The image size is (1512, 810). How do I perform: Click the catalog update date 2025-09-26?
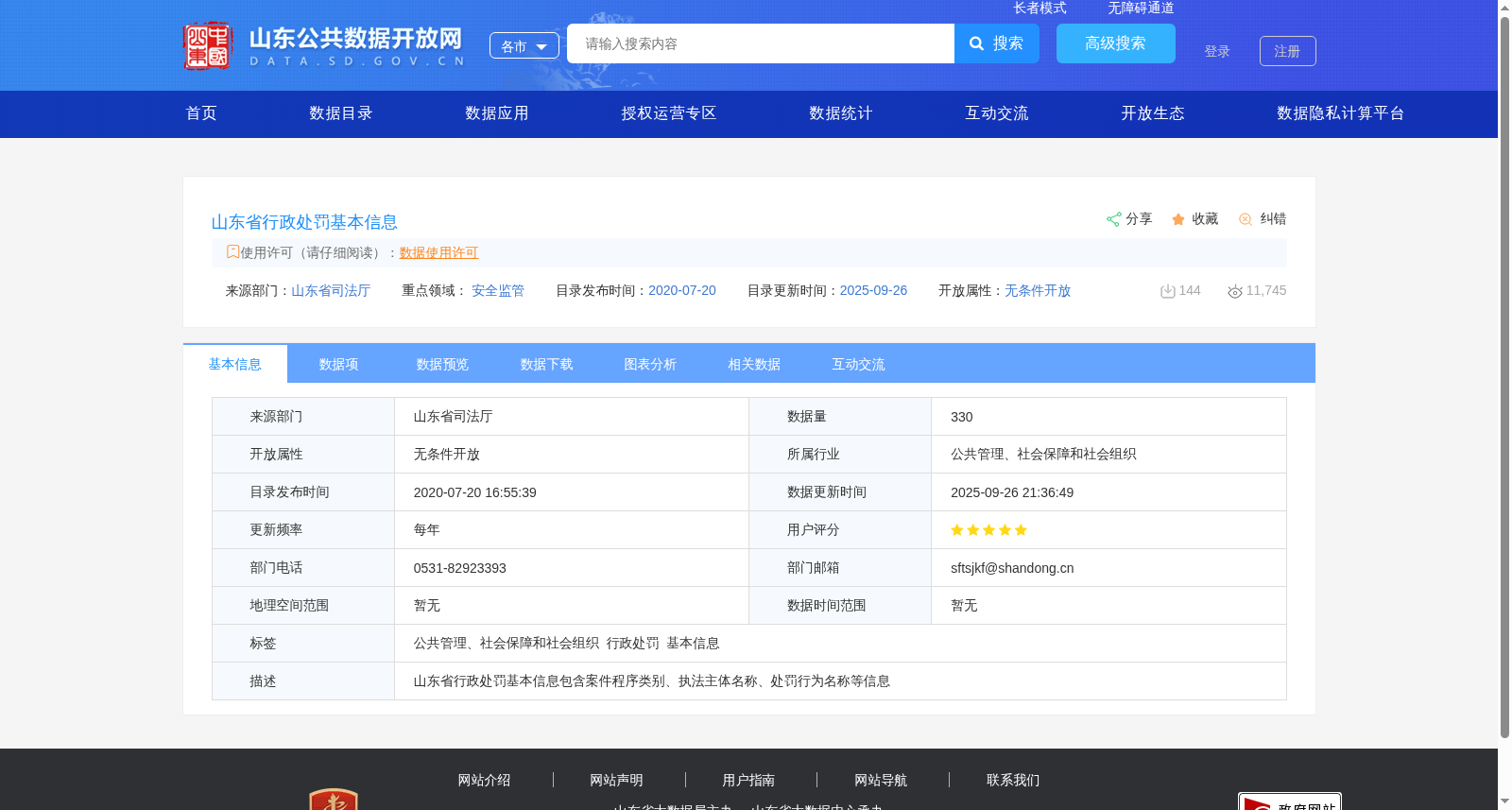click(x=873, y=291)
